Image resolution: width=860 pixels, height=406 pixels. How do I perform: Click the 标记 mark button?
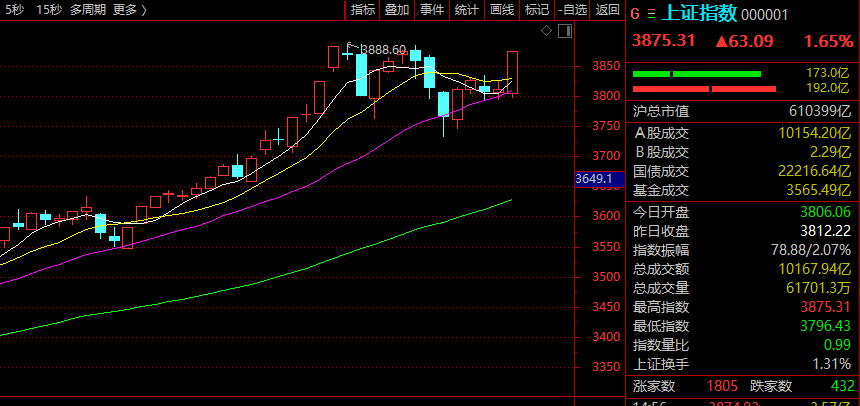click(x=536, y=10)
